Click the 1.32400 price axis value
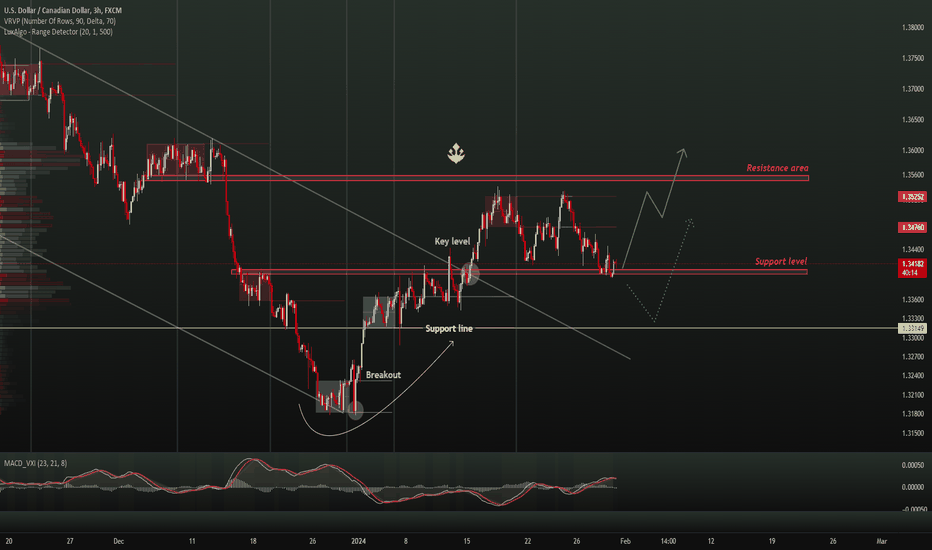 (913, 376)
